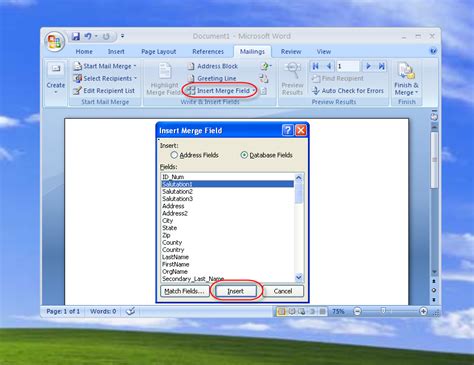Screen dimensions: 474x365
Task: Click the Fields list scroll-down arrow
Action: coord(299,277)
